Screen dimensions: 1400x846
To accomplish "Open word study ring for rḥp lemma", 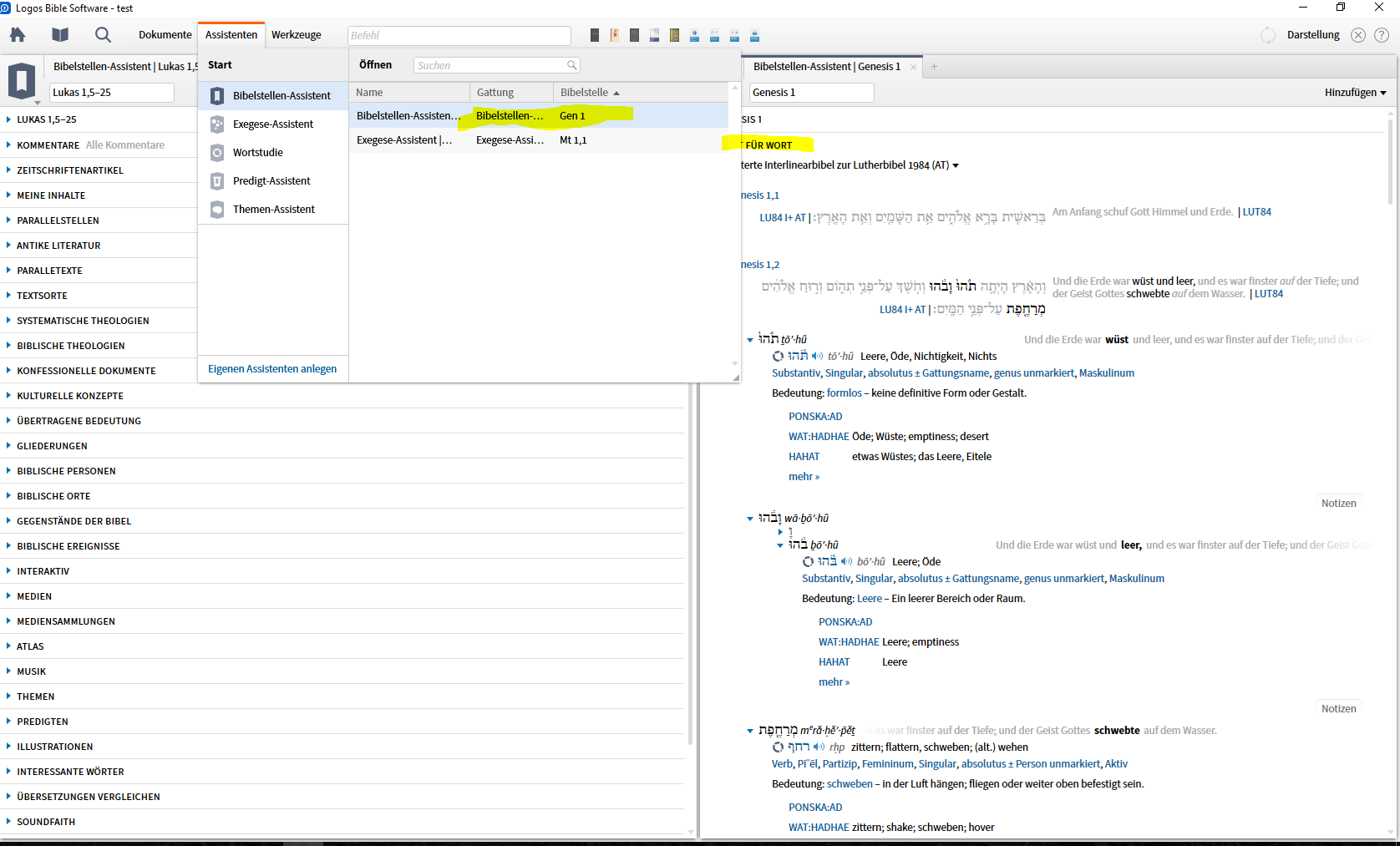I will pos(778,747).
